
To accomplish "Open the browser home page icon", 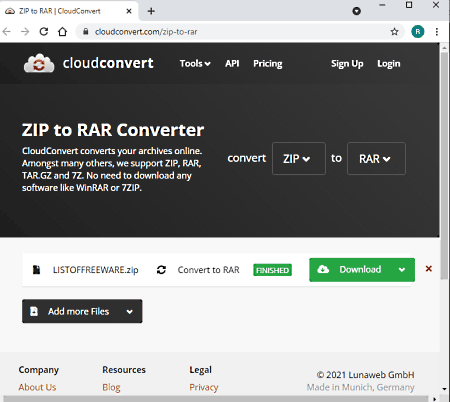I will pyautogui.click(x=62, y=32).
